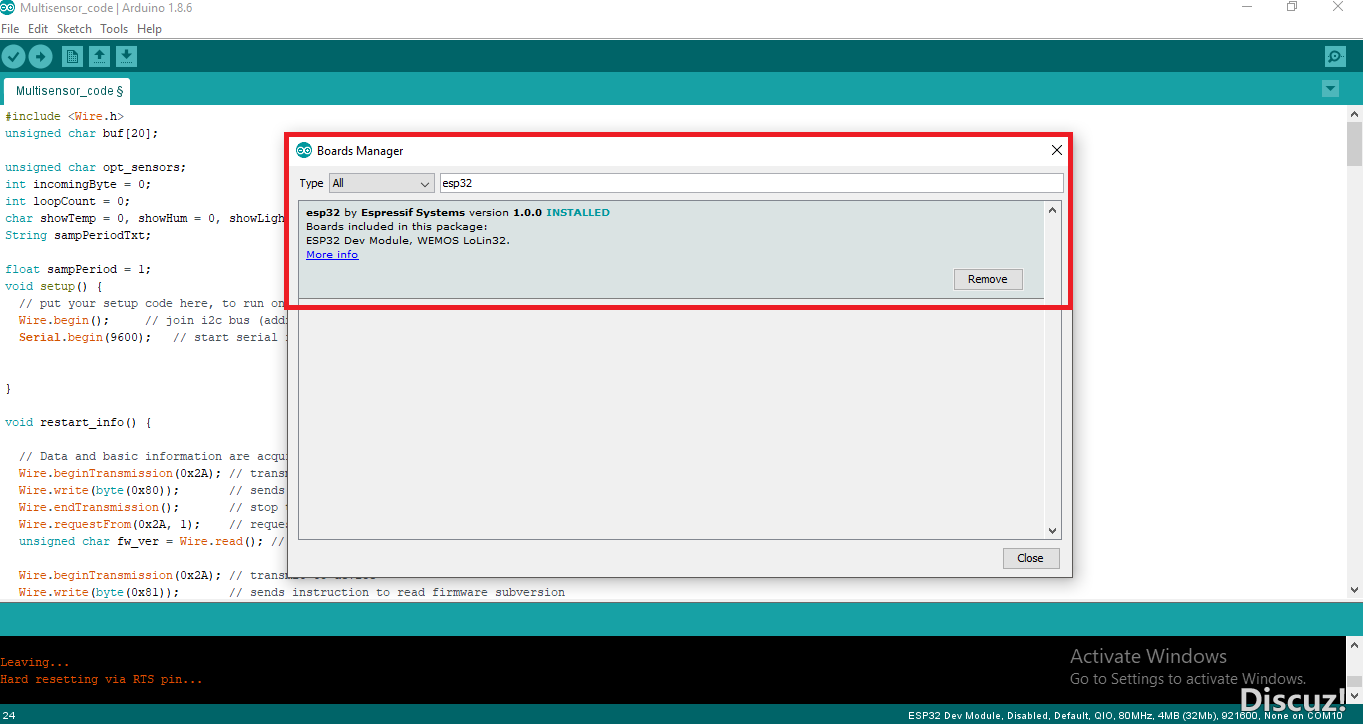Click the code editor scroll down arrow
This screenshot has height=724, width=1363.
1354,590
